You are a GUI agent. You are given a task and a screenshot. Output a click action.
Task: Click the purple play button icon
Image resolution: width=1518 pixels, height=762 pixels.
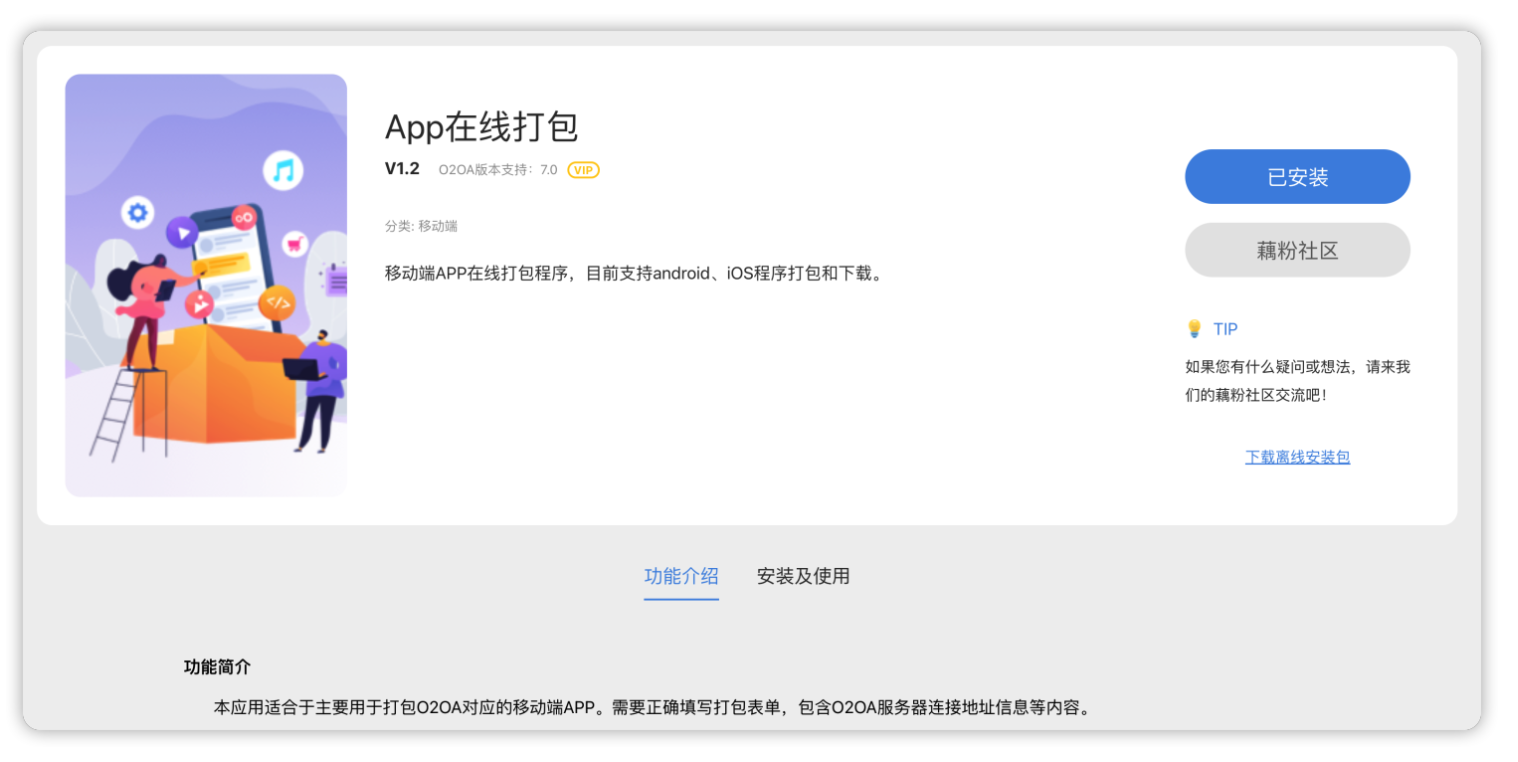coord(182,233)
